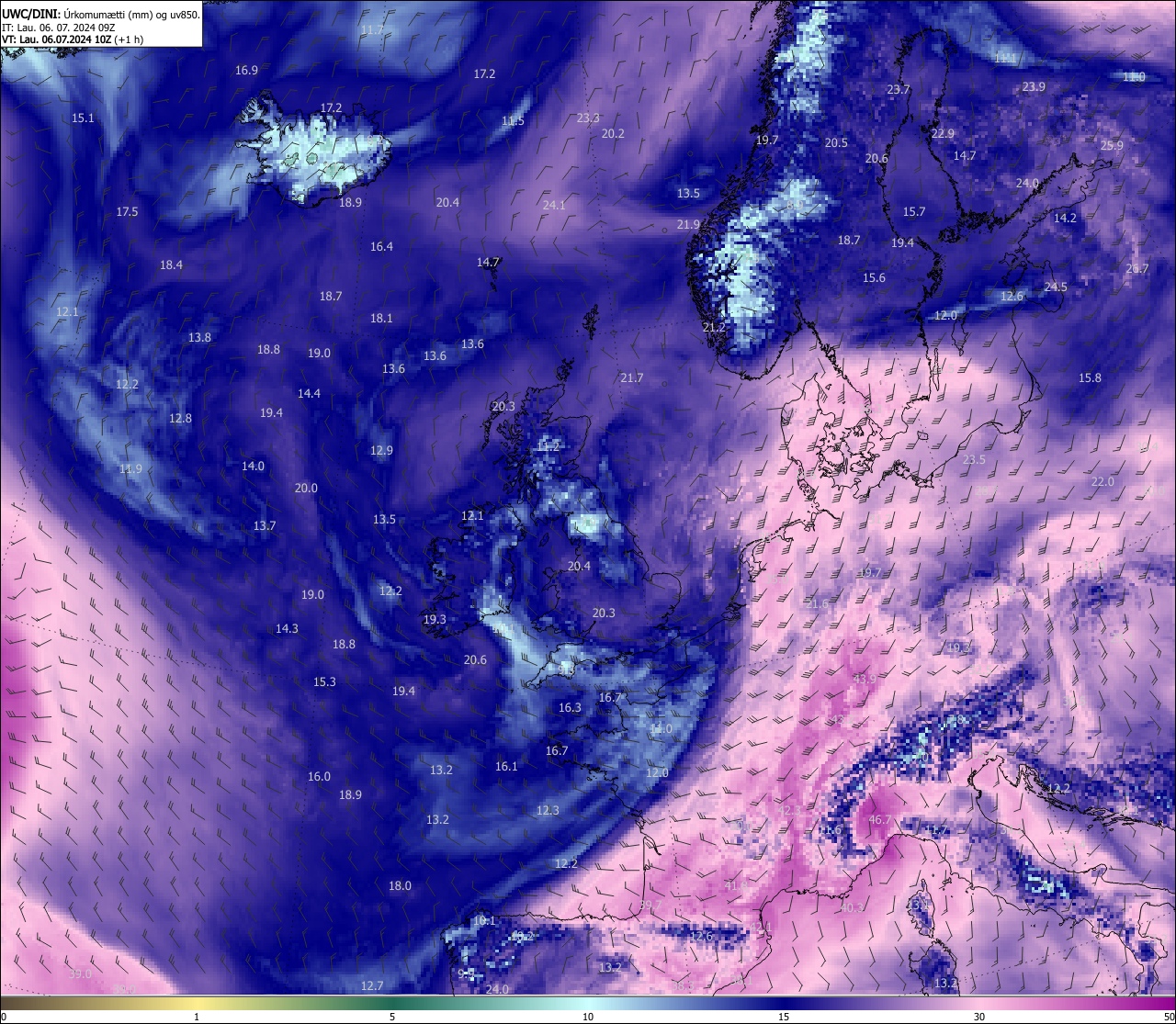
Task: Click the 16.9 value northwest of Iceland
Action: (246, 70)
